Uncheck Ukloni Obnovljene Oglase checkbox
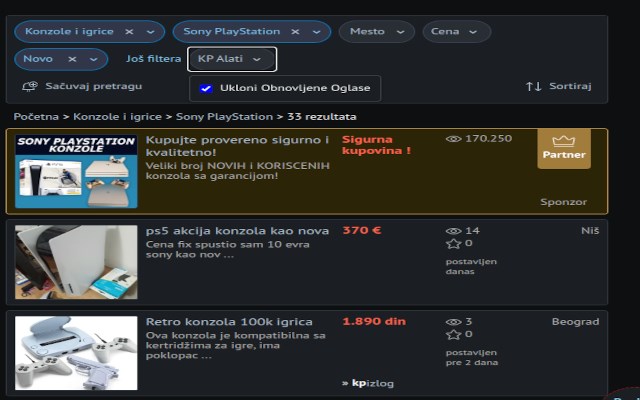 pos(206,88)
